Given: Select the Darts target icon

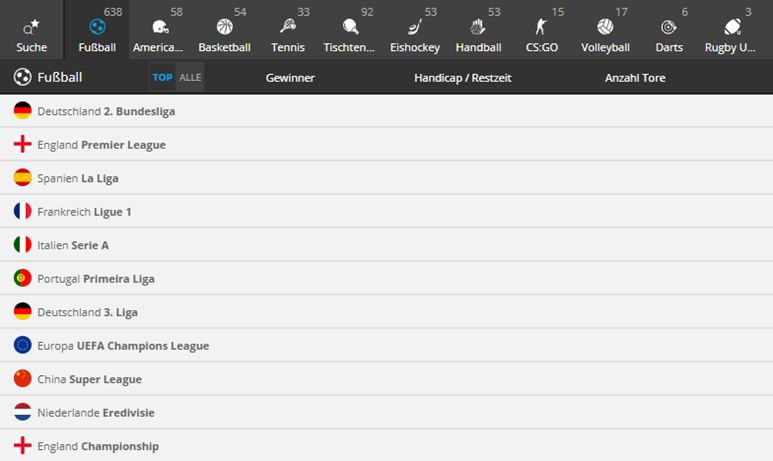Looking at the screenshot, I should tap(668, 27).
